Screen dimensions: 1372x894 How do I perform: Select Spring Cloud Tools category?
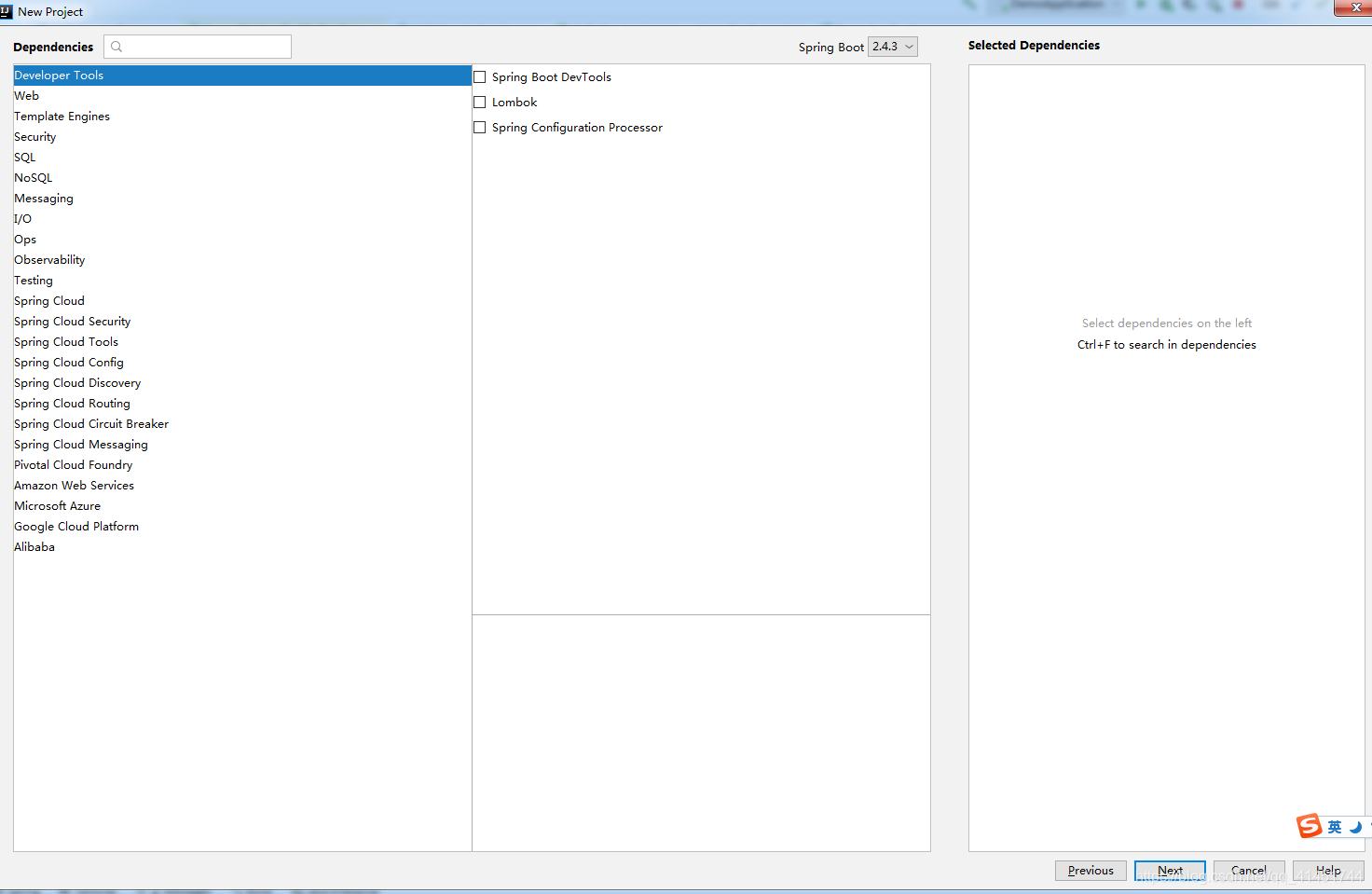242,342
